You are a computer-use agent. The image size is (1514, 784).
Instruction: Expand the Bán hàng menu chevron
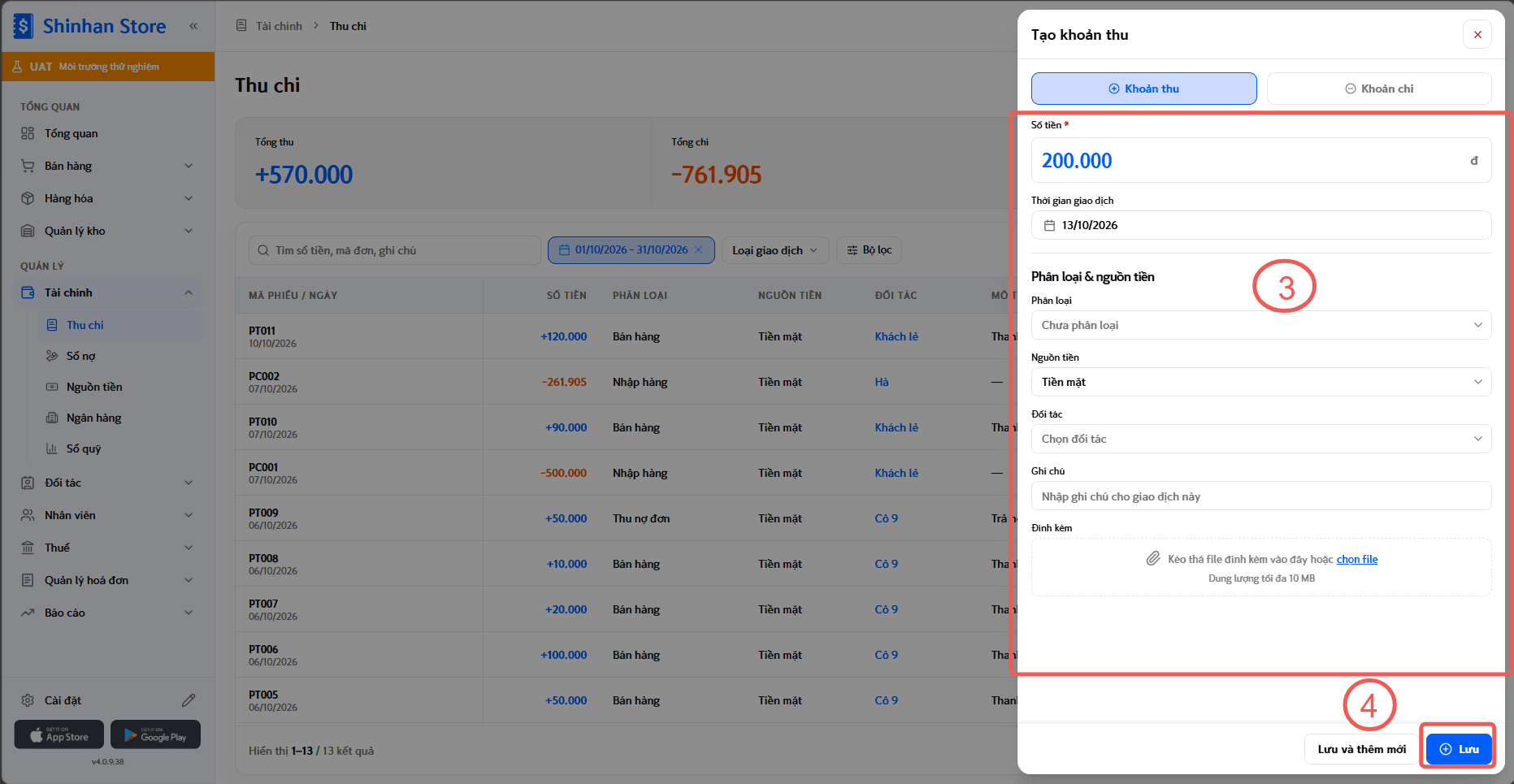[x=189, y=166]
